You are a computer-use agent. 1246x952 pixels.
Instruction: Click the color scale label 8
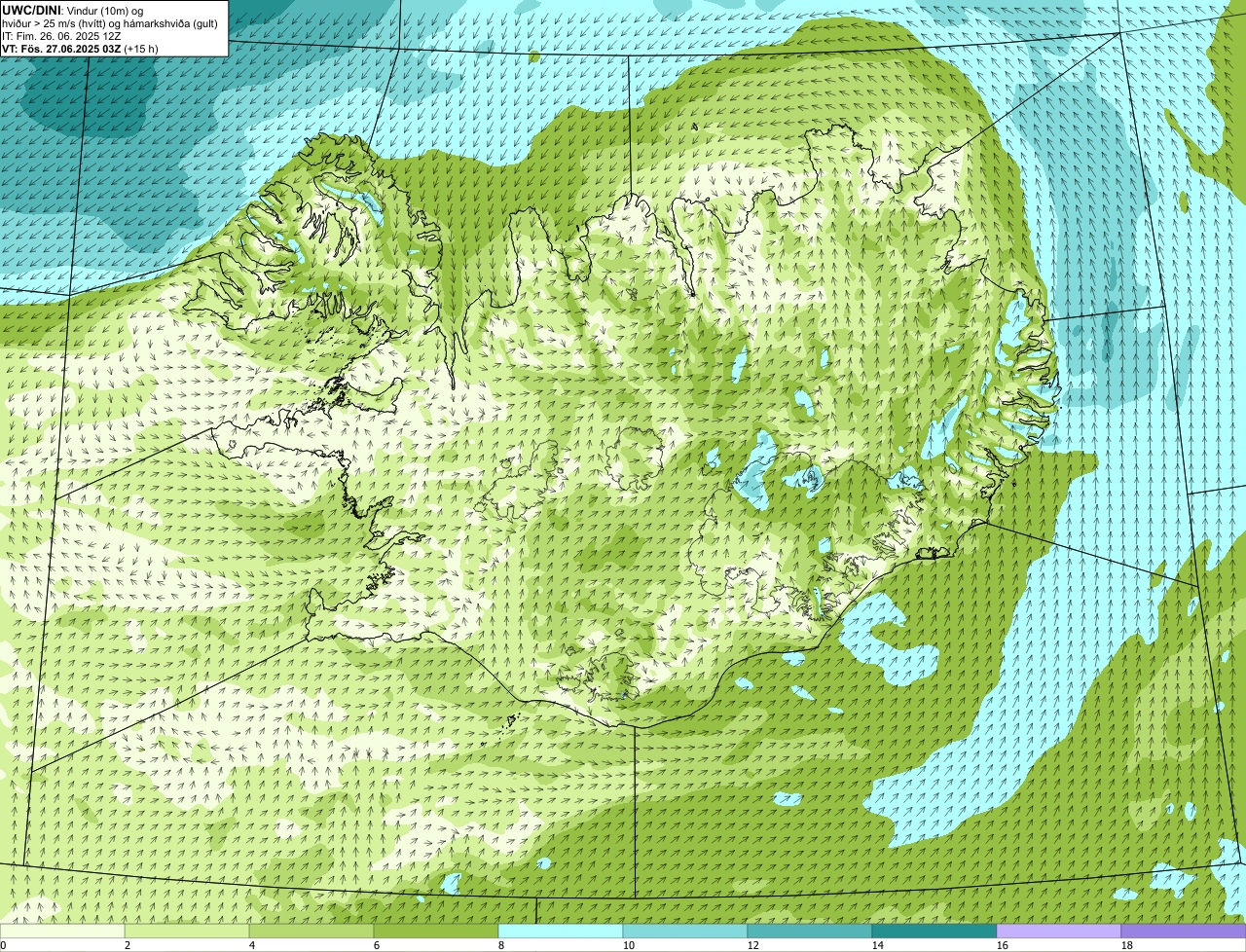(501, 945)
